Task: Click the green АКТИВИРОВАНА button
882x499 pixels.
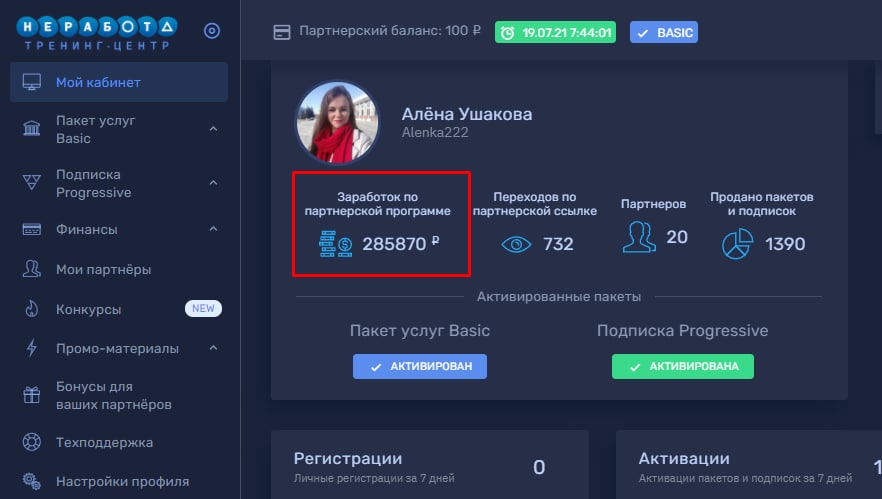Action: [x=683, y=366]
